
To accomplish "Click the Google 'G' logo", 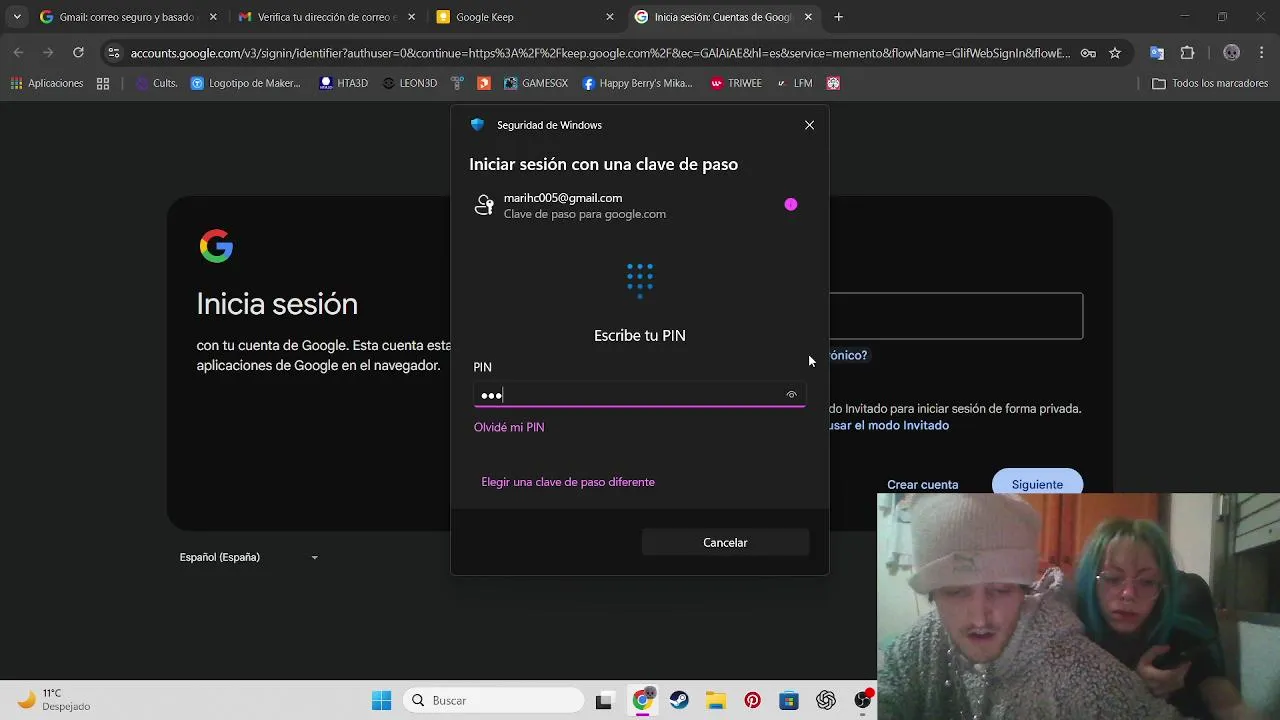I will [x=216, y=246].
